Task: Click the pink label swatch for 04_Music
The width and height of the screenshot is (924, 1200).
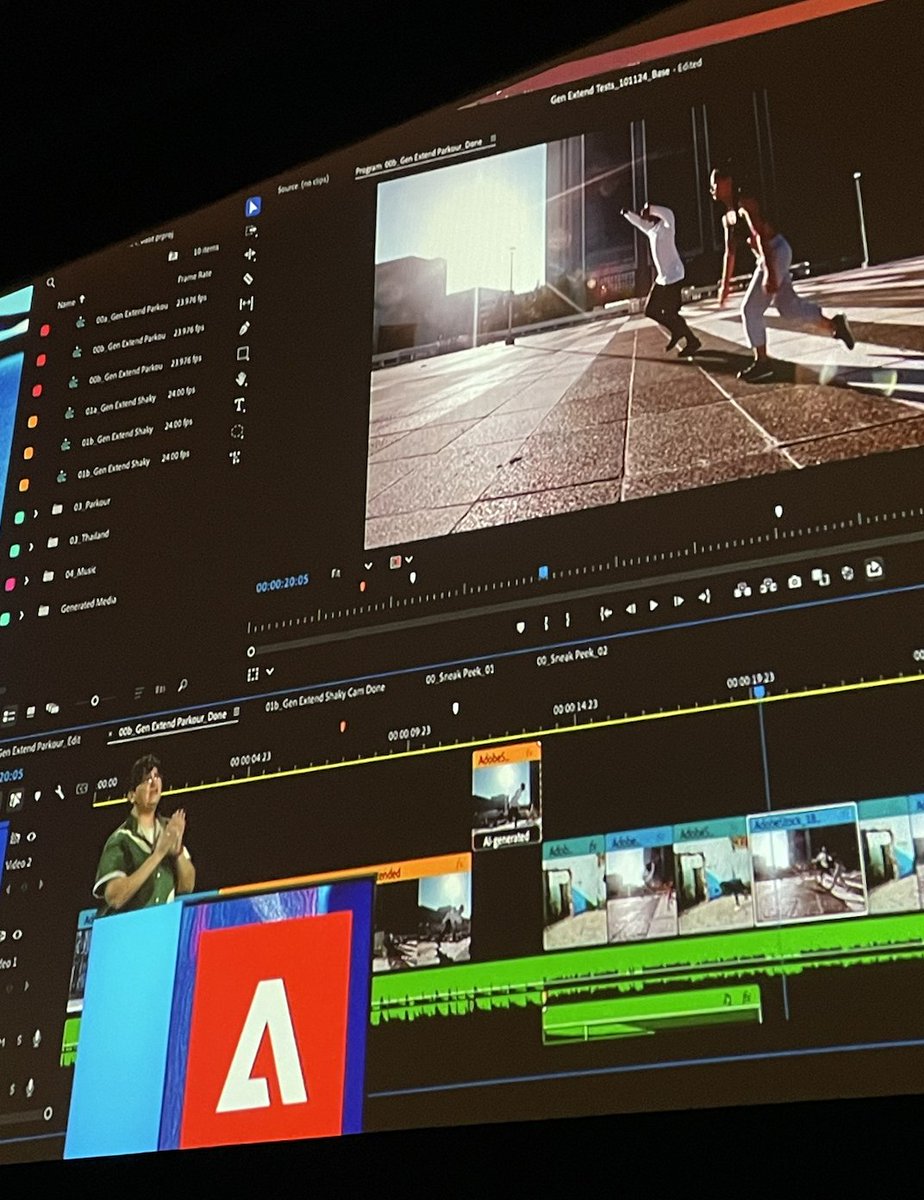Action: pyautogui.click(x=10, y=583)
